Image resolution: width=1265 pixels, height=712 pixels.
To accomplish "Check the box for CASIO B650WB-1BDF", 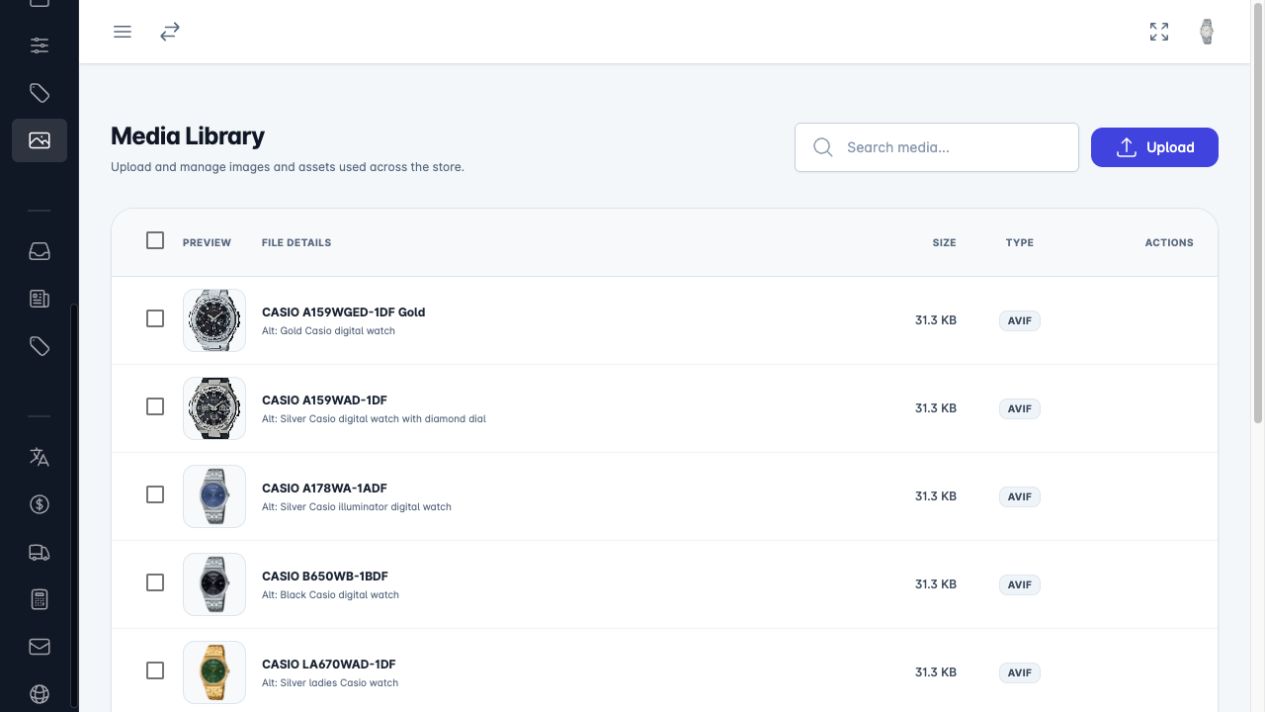I will (155, 582).
